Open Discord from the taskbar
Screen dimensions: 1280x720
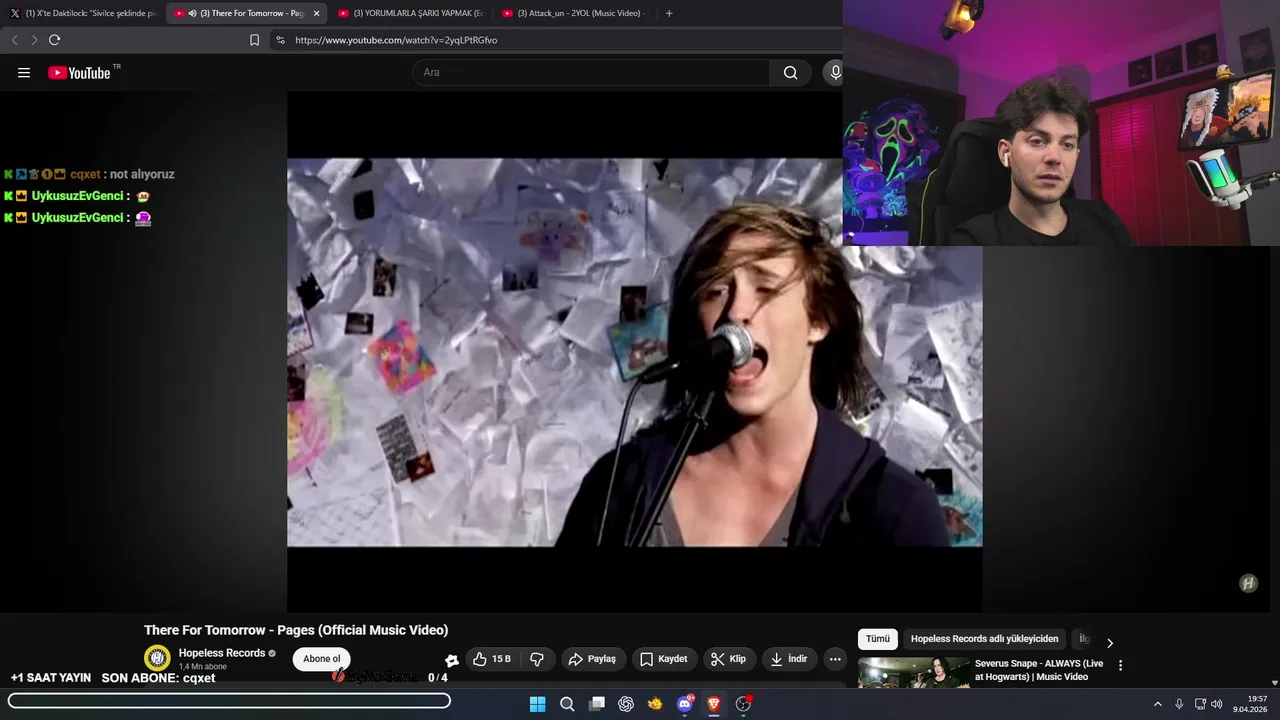tap(685, 704)
